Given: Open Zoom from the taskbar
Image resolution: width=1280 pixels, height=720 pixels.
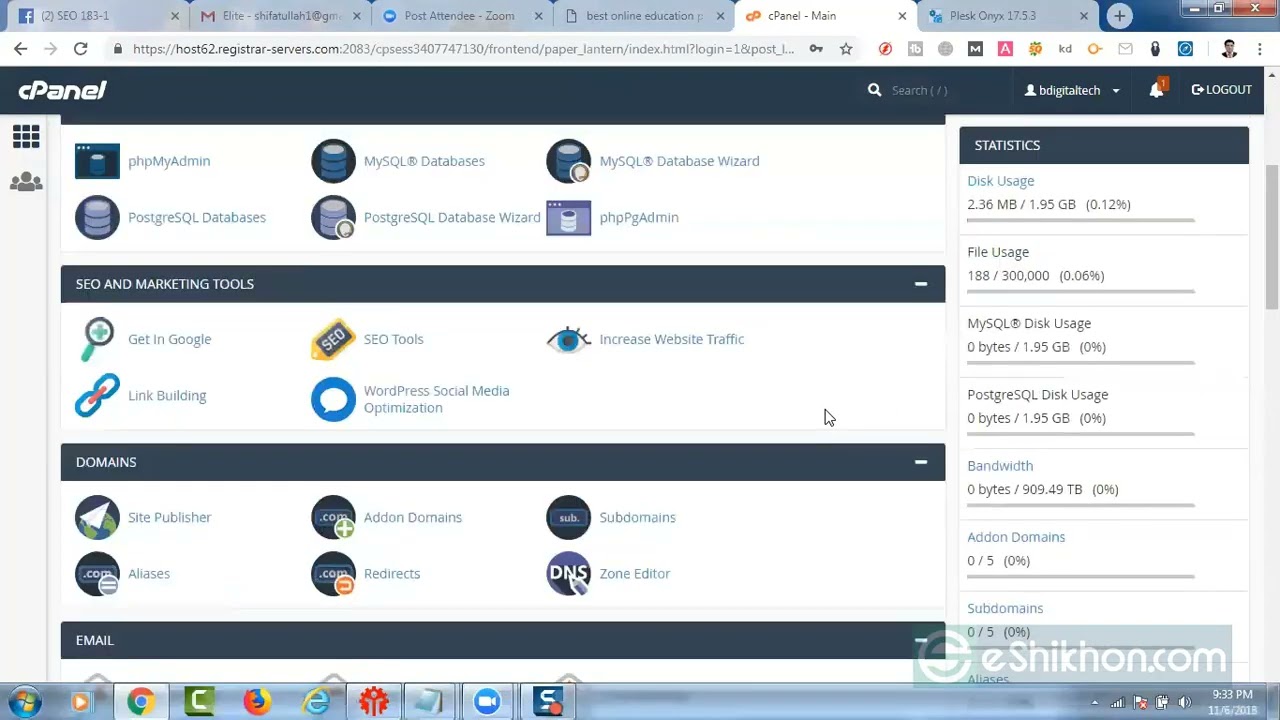Looking at the screenshot, I should 487,701.
